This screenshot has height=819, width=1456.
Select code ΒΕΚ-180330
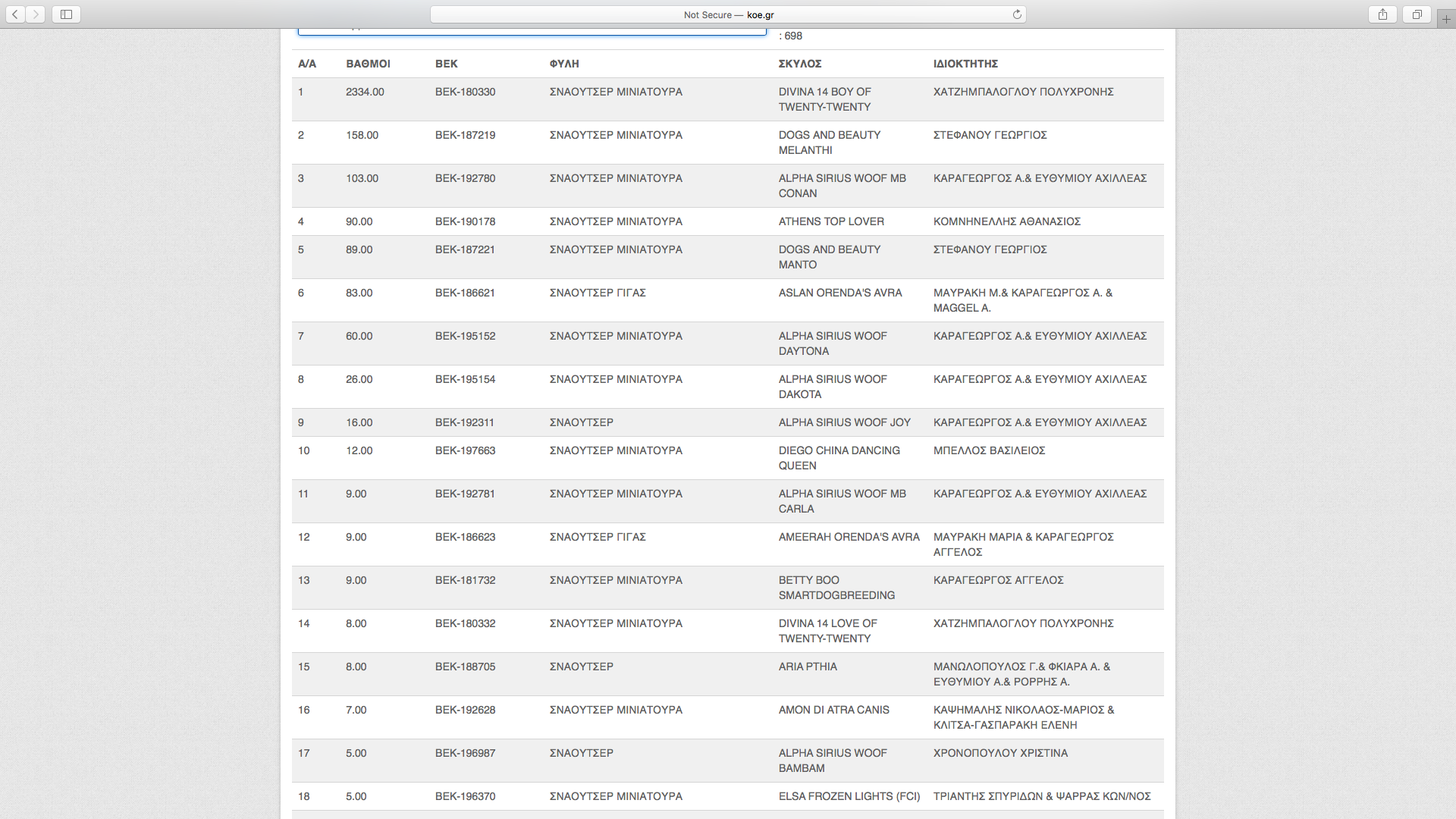click(x=465, y=92)
